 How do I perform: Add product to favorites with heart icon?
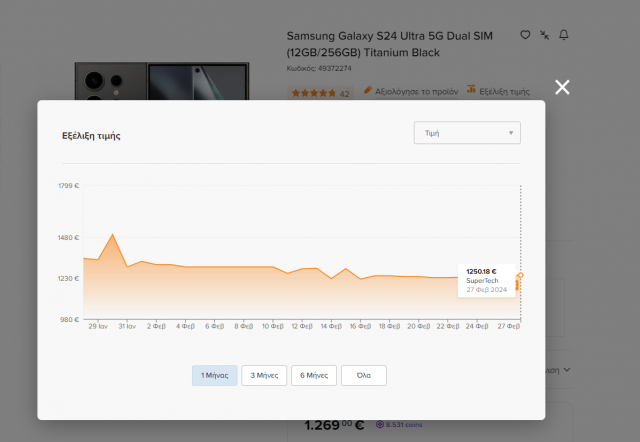coord(525,35)
